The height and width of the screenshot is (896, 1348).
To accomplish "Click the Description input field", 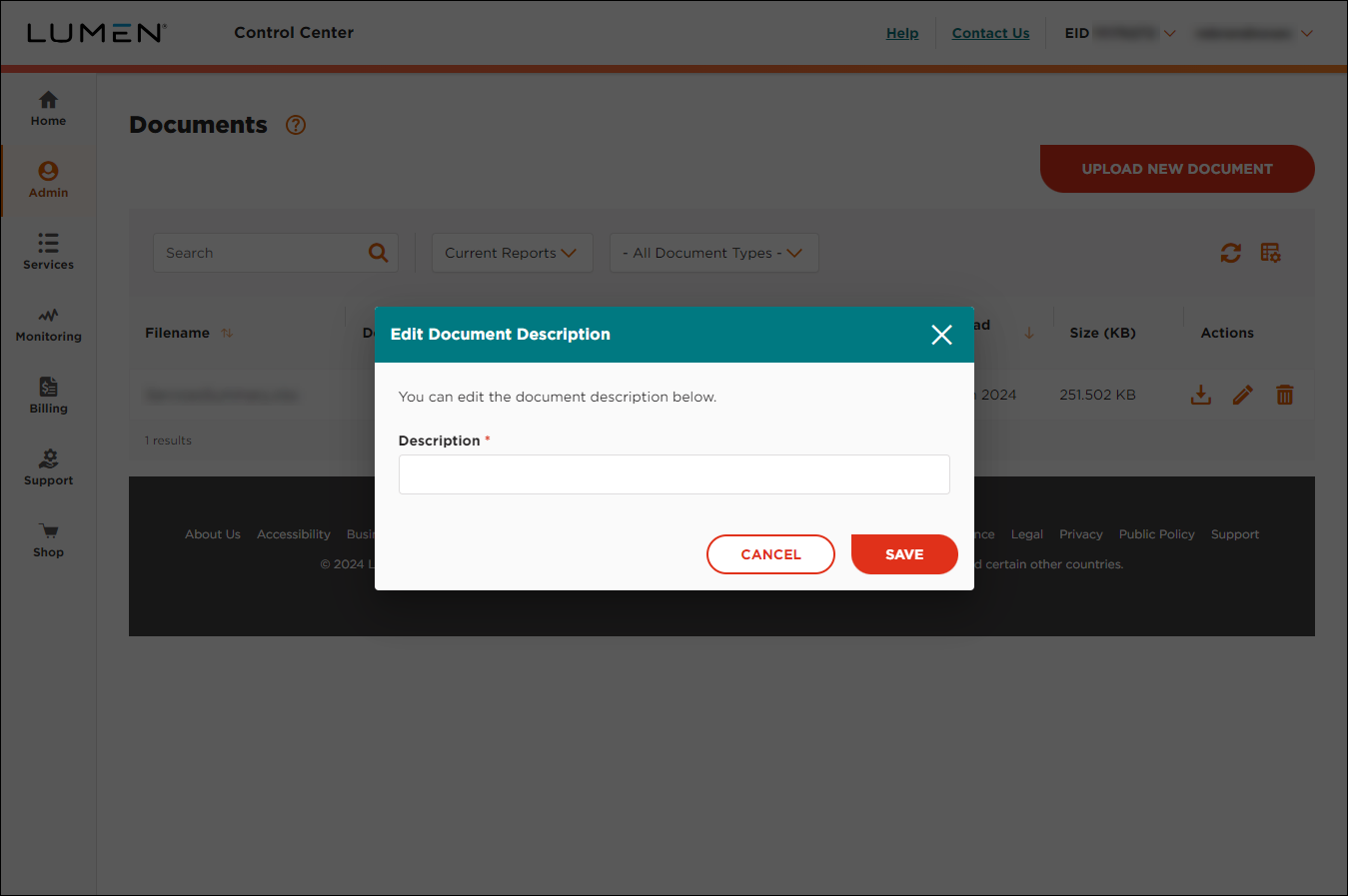I will pos(674,474).
